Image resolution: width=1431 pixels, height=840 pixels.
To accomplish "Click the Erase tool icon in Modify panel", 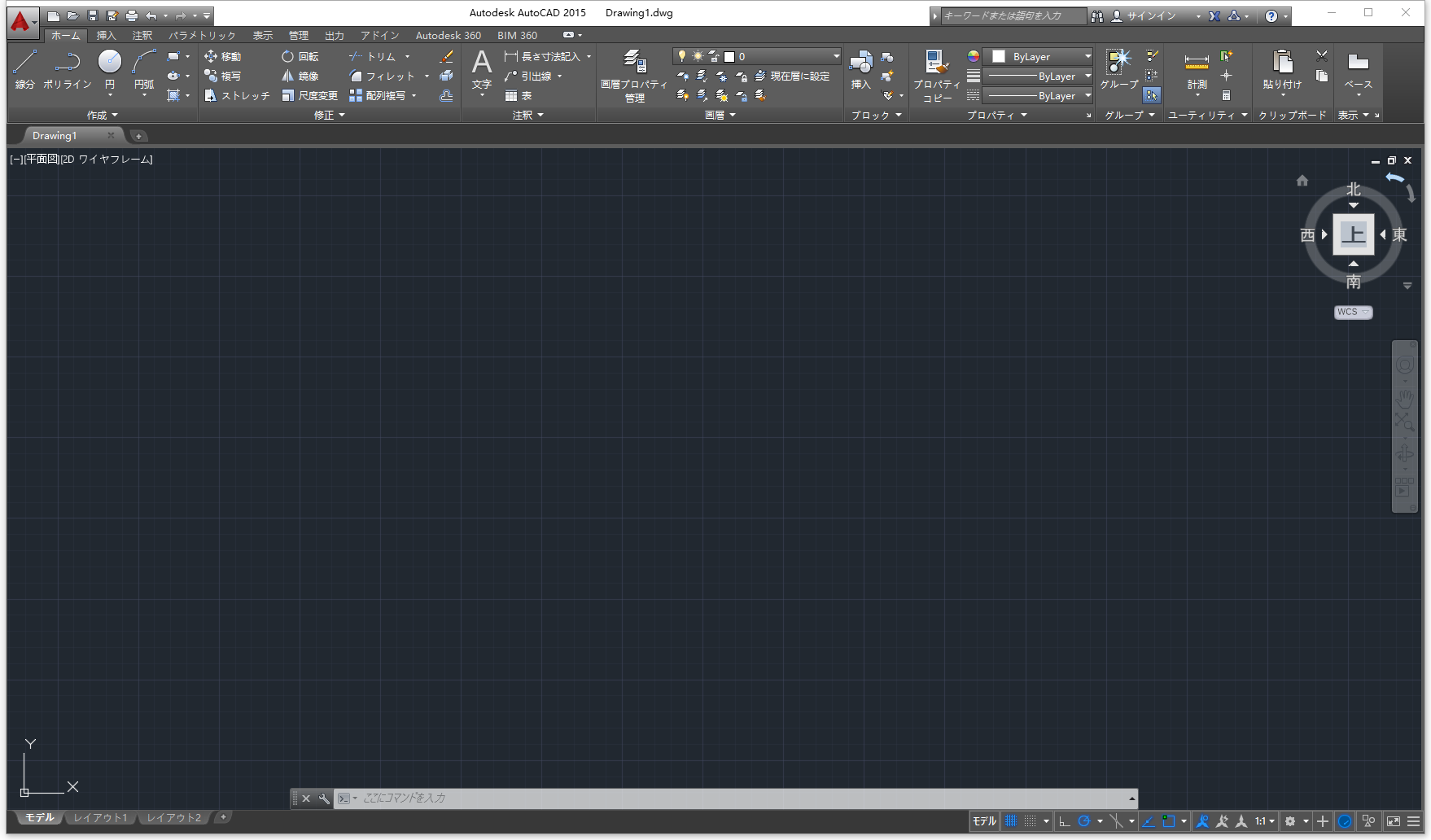I will coord(446,56).
